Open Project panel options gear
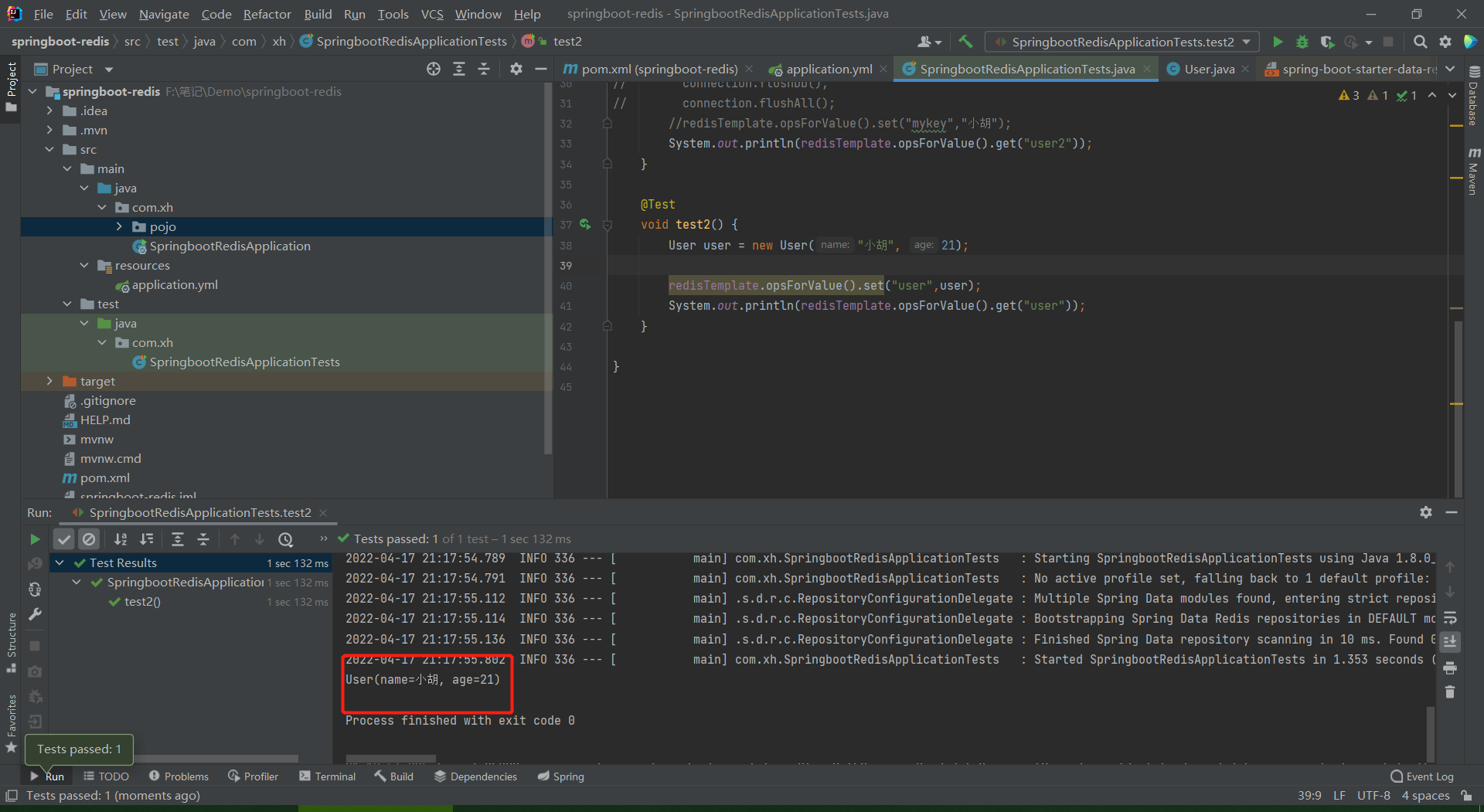1484x812 pixels. coord(516,69)
